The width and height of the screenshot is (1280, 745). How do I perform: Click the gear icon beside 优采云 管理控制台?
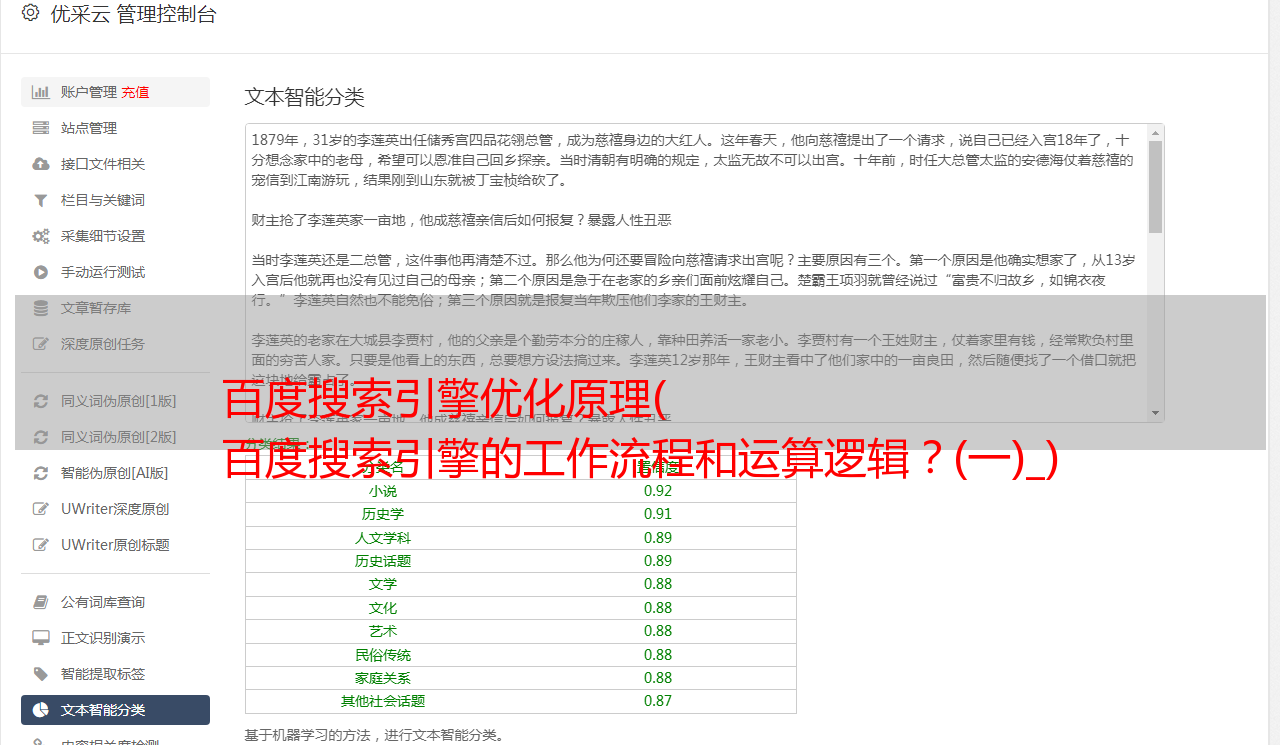tap(30, 13)
